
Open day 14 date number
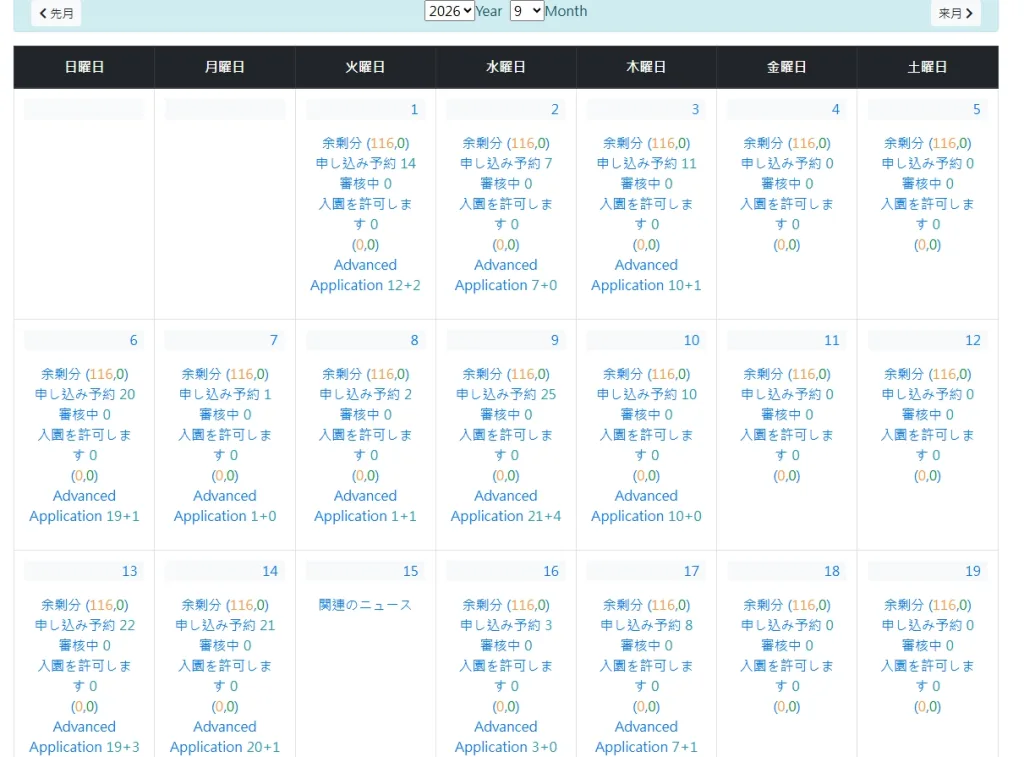270,571
